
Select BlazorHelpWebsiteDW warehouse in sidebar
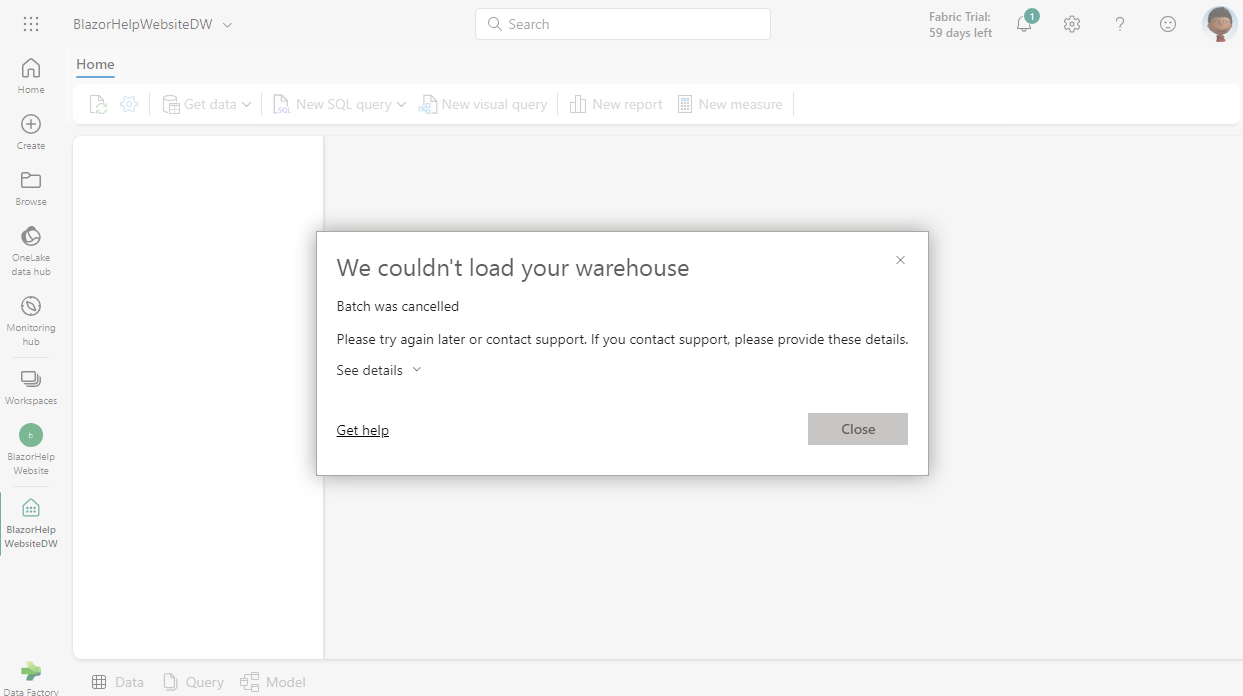point(31,523)
